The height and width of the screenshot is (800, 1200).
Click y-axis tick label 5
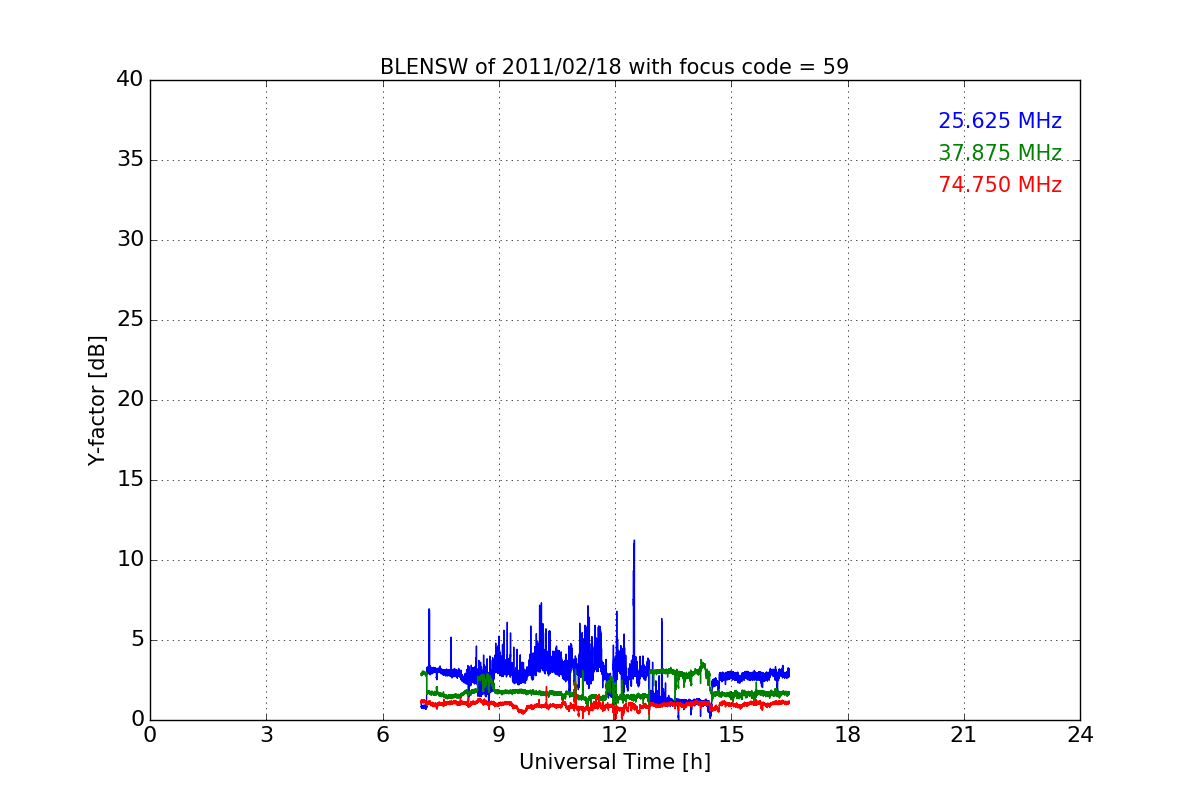click(x=137, y=640)
